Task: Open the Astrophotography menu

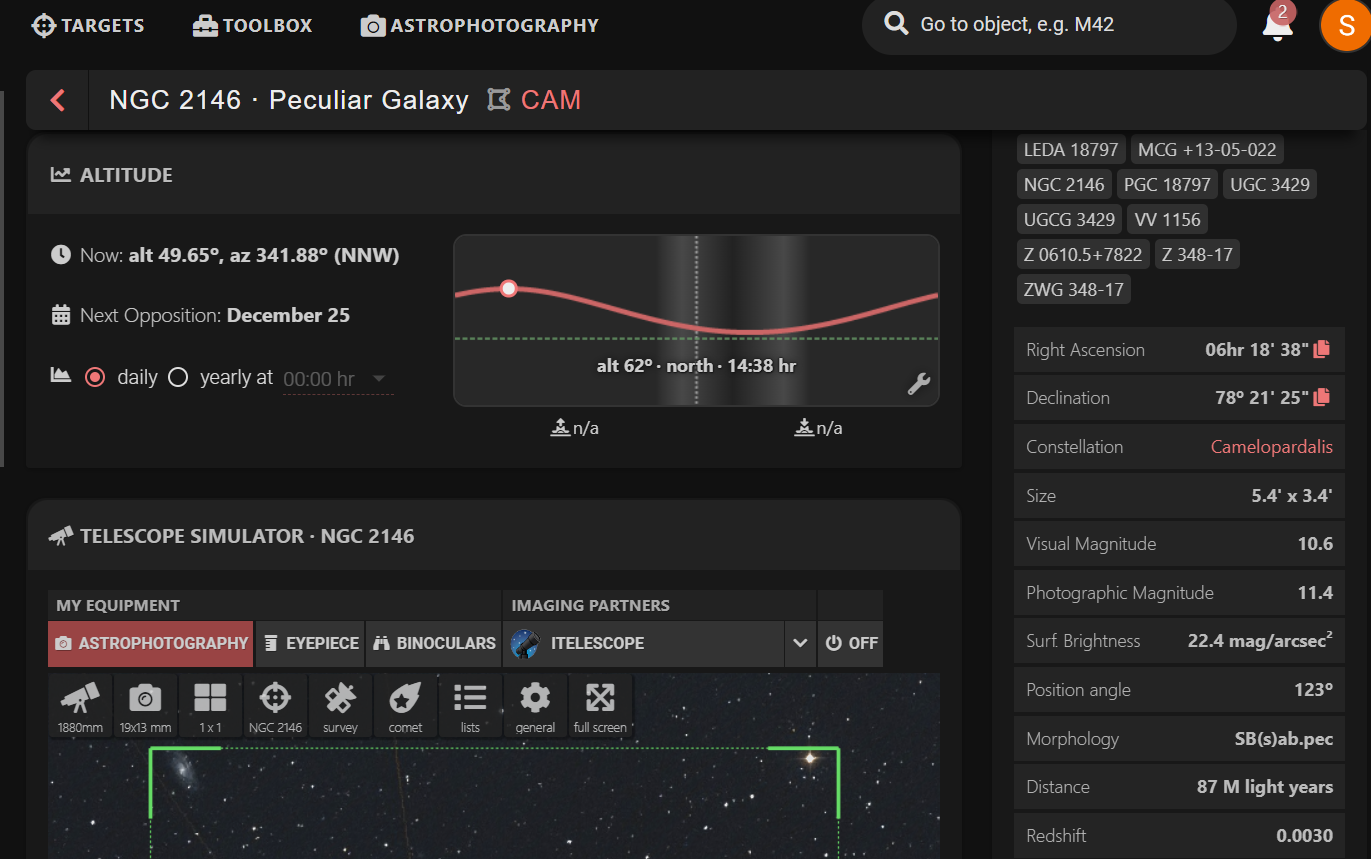Action: tap(479, 26)
